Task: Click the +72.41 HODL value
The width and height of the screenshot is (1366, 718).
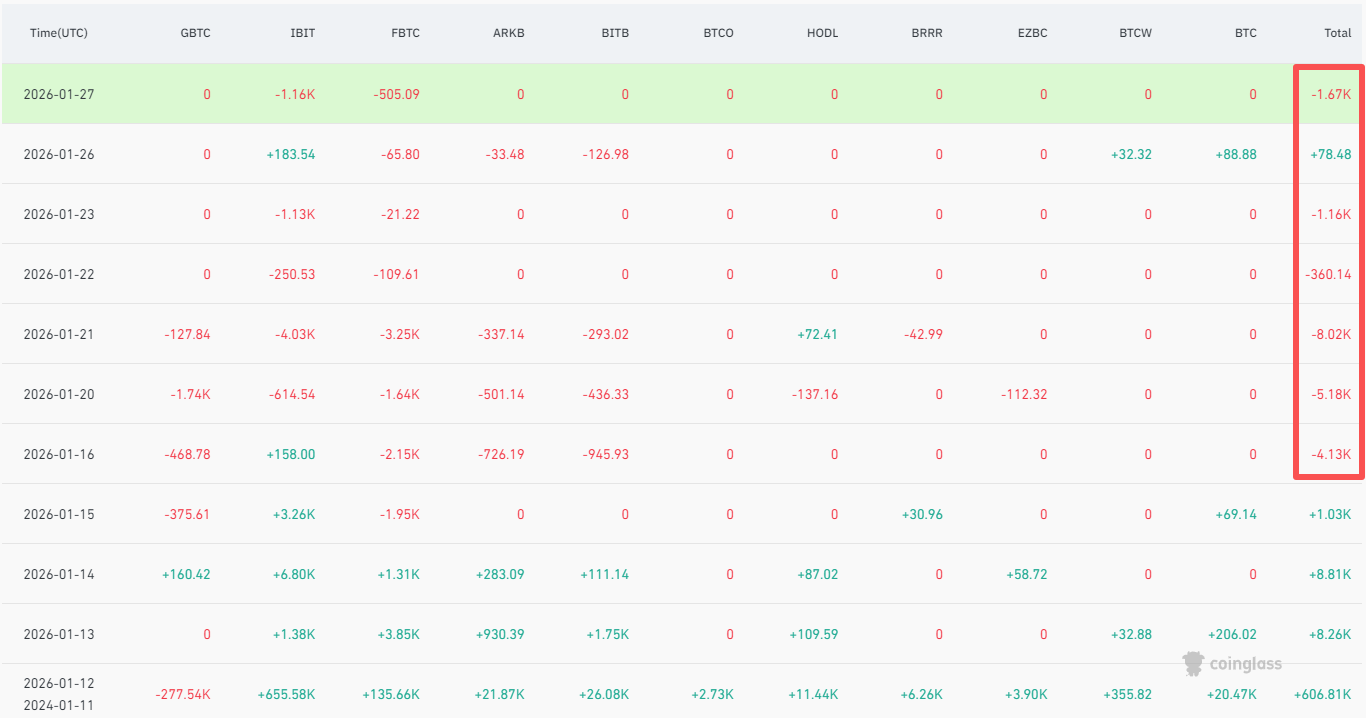Action: pyautogui.click(x=813, y=334)
